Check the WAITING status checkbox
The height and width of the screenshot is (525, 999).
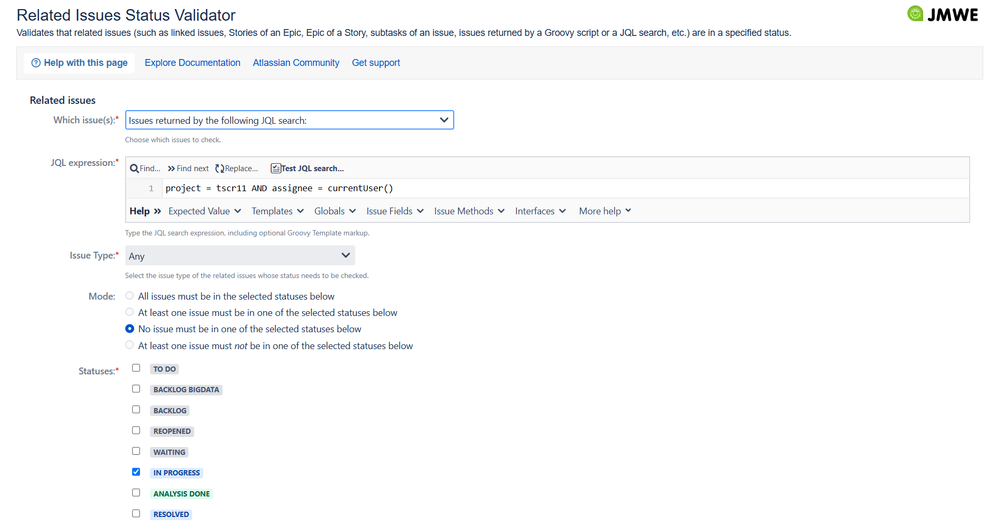click(136, 451)
